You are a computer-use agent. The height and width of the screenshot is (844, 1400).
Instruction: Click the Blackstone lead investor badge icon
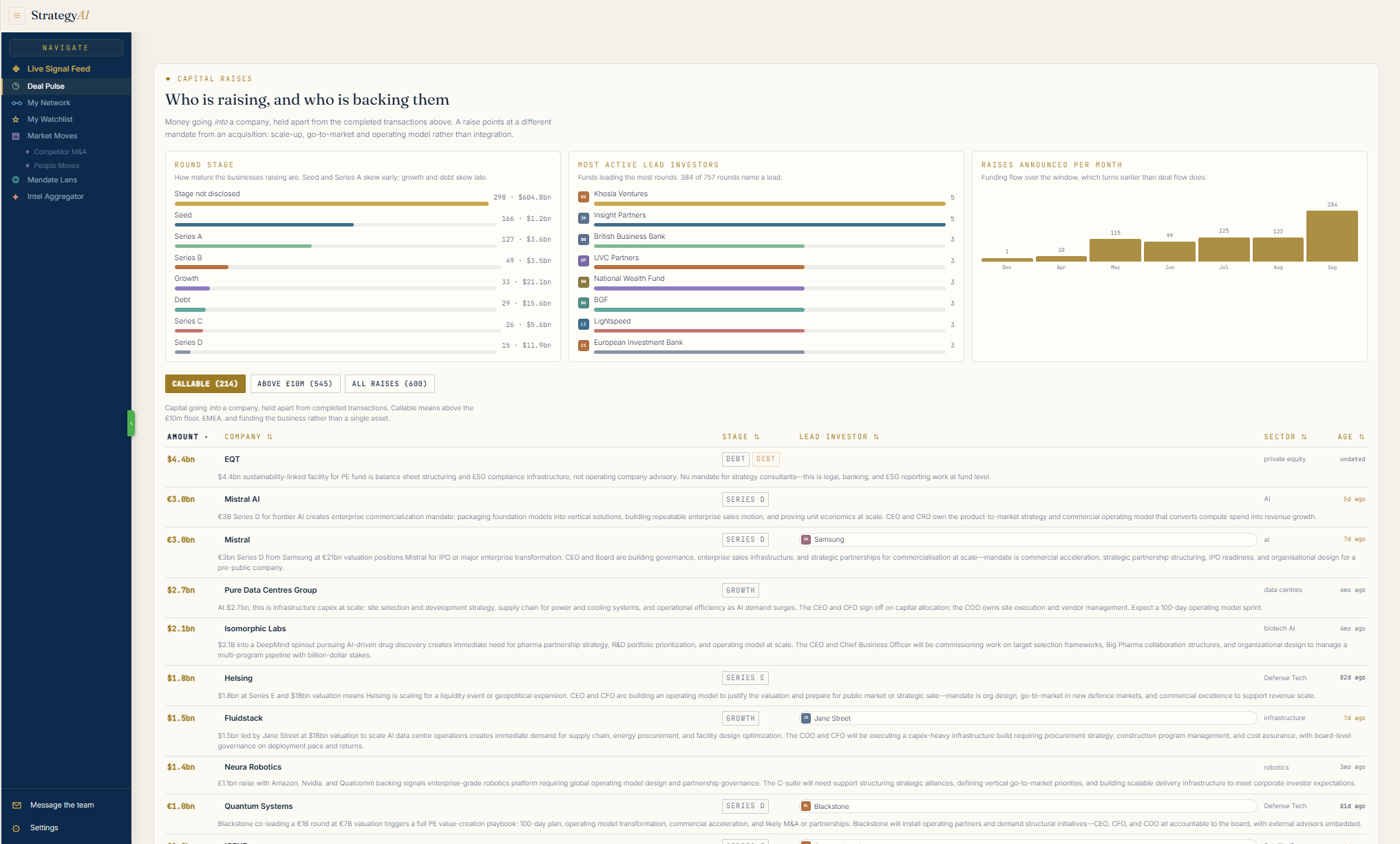(806, 806)
